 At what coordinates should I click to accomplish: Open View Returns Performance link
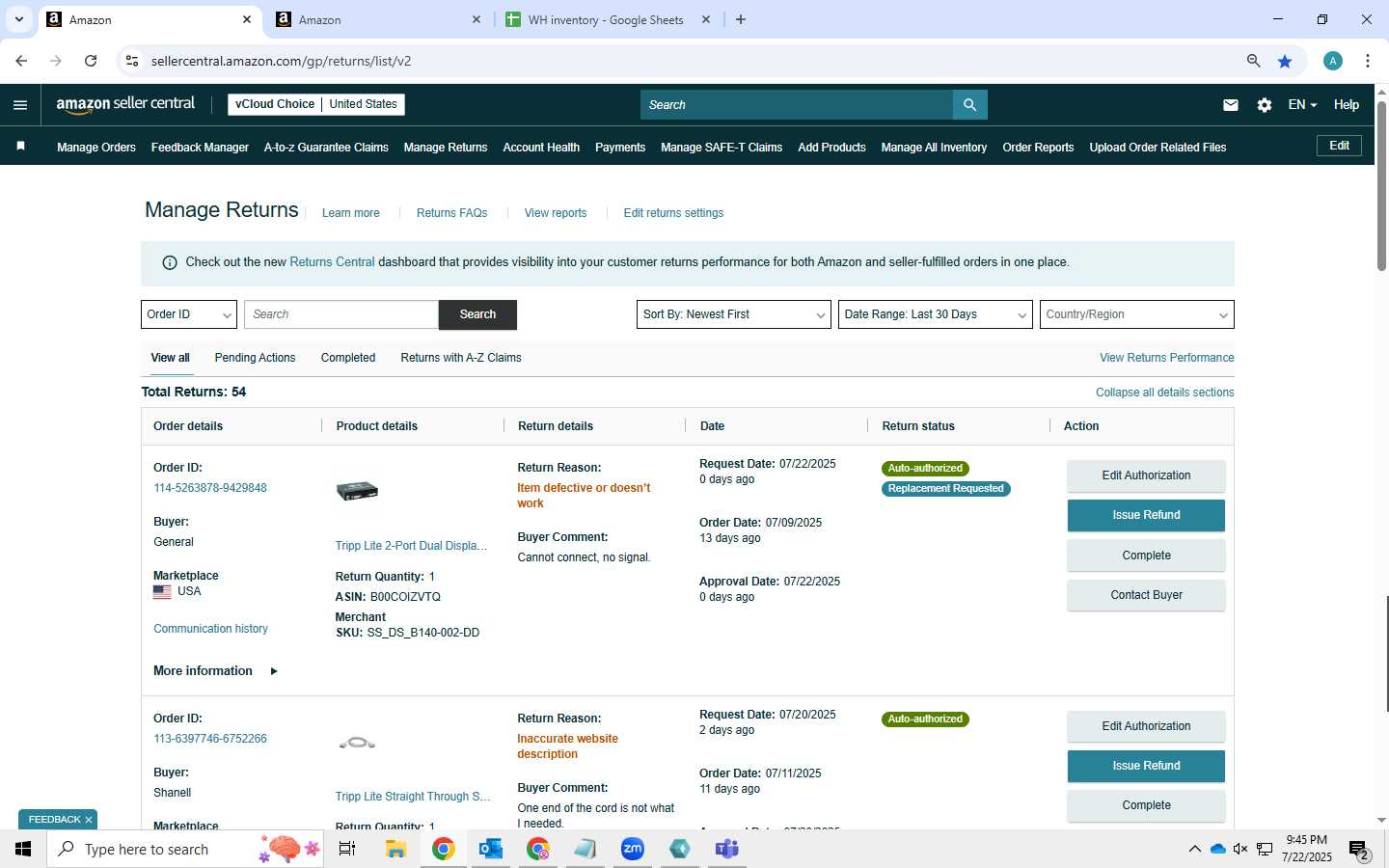point(1166,358)
